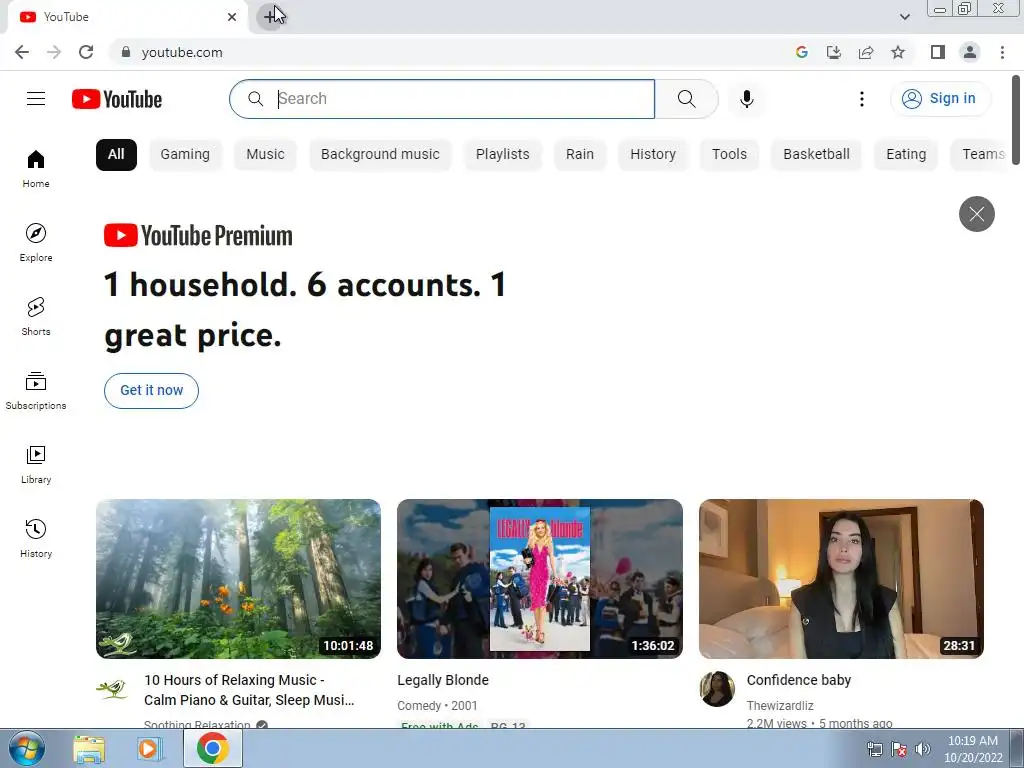Close the YouTube tab
Image resolution: width=1024 pixels, height=768 pixels.
pos(232,17)
